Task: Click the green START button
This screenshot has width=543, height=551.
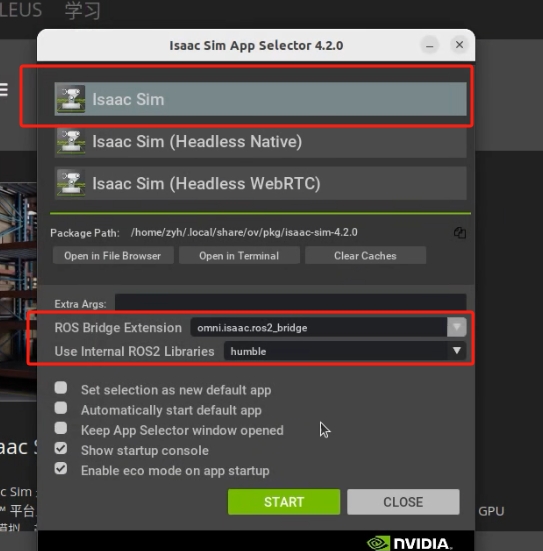Action: click(x=284, y=502)
